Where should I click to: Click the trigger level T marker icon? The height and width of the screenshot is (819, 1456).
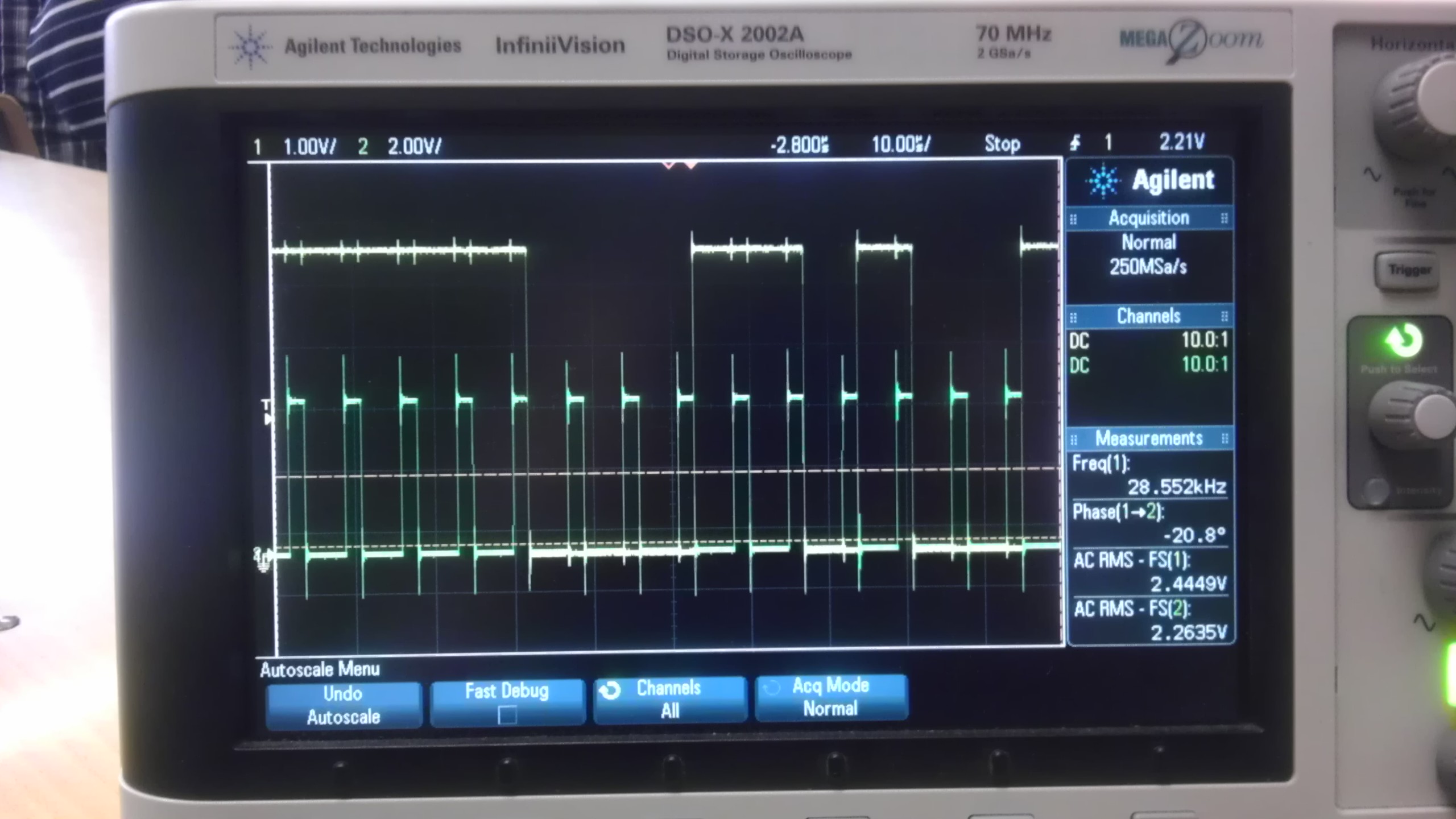tap(266, 412)
